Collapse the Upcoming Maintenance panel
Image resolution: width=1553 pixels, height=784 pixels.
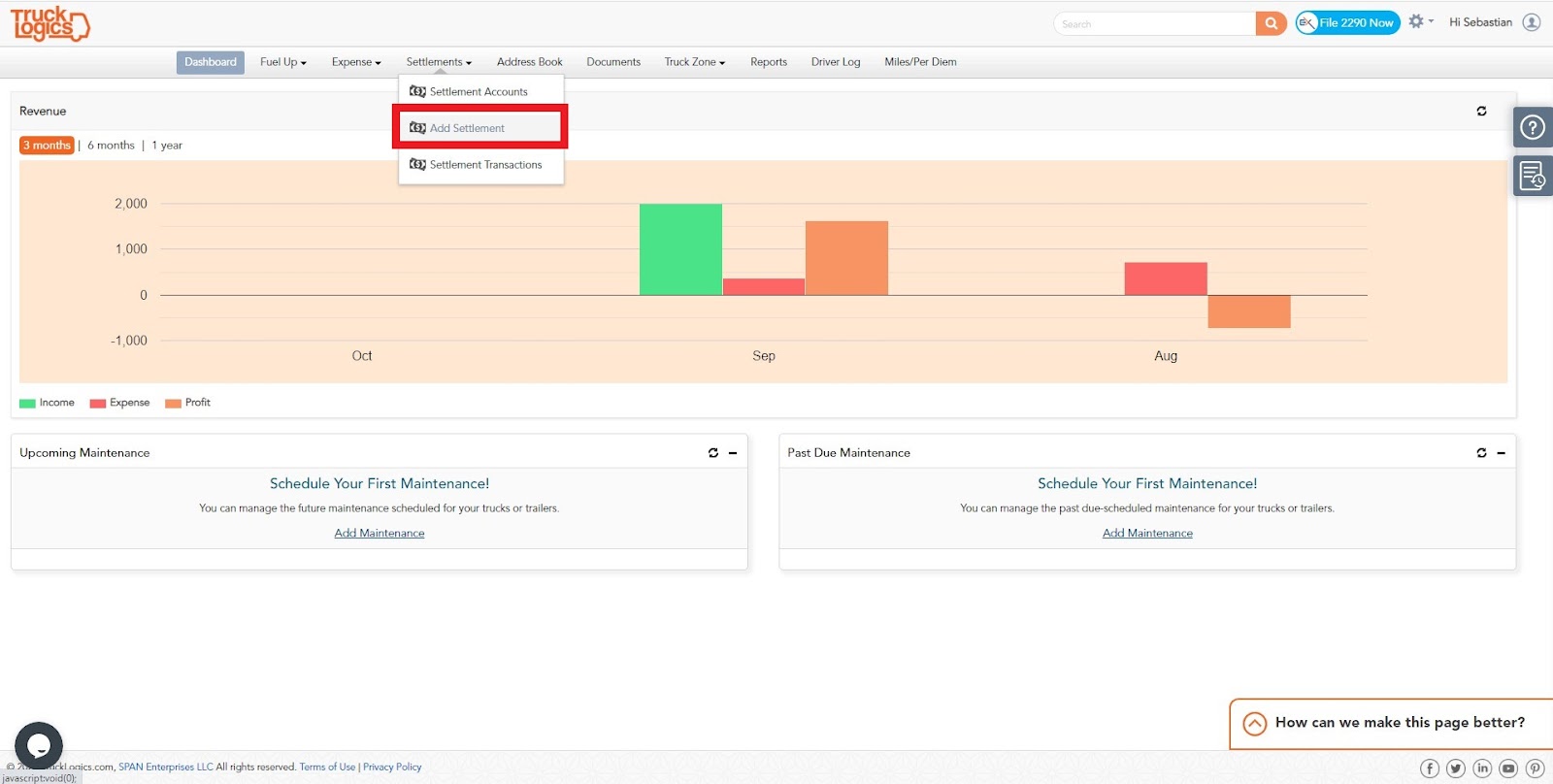click(733, 453)
